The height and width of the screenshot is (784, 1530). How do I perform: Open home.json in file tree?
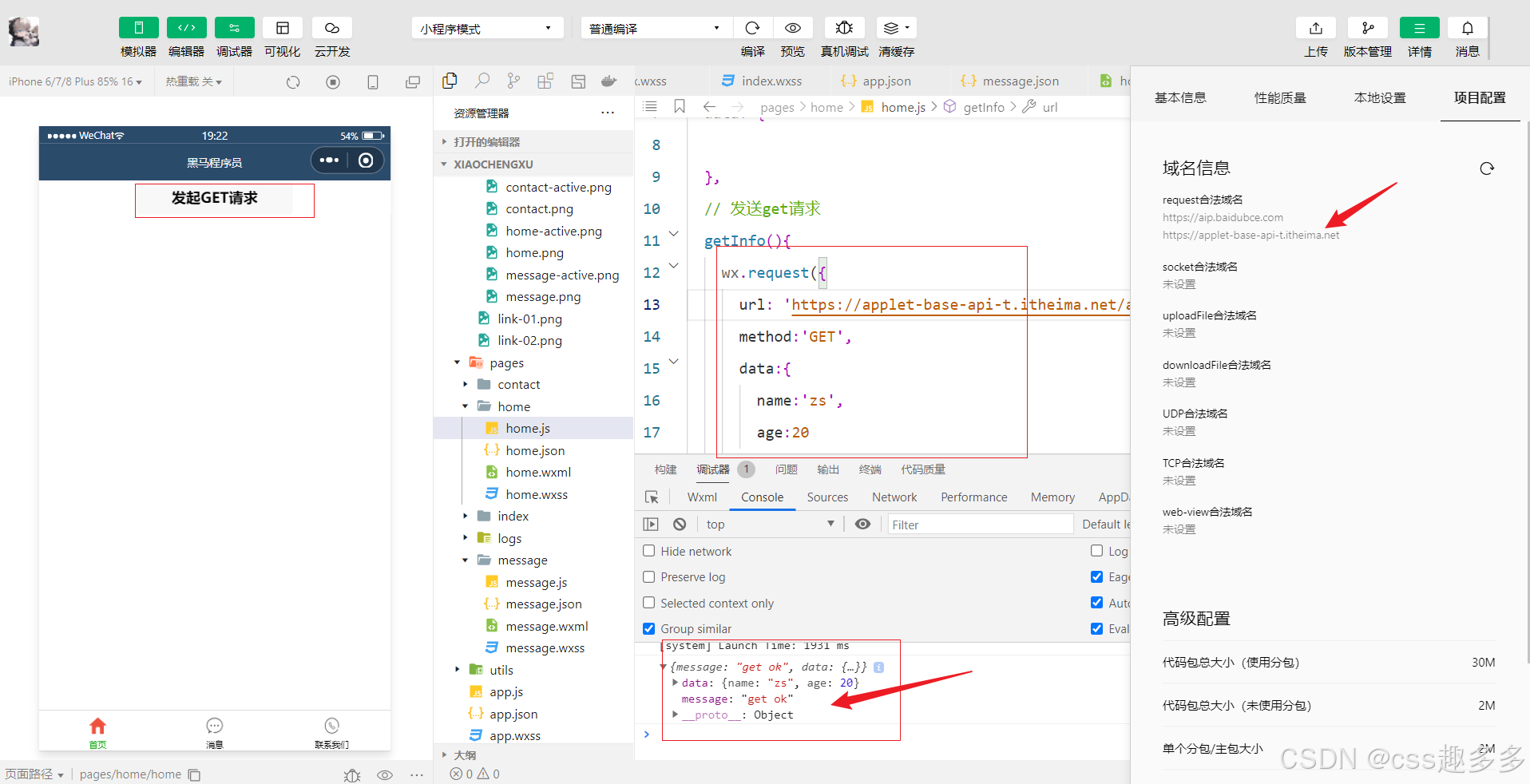point(533,450)
